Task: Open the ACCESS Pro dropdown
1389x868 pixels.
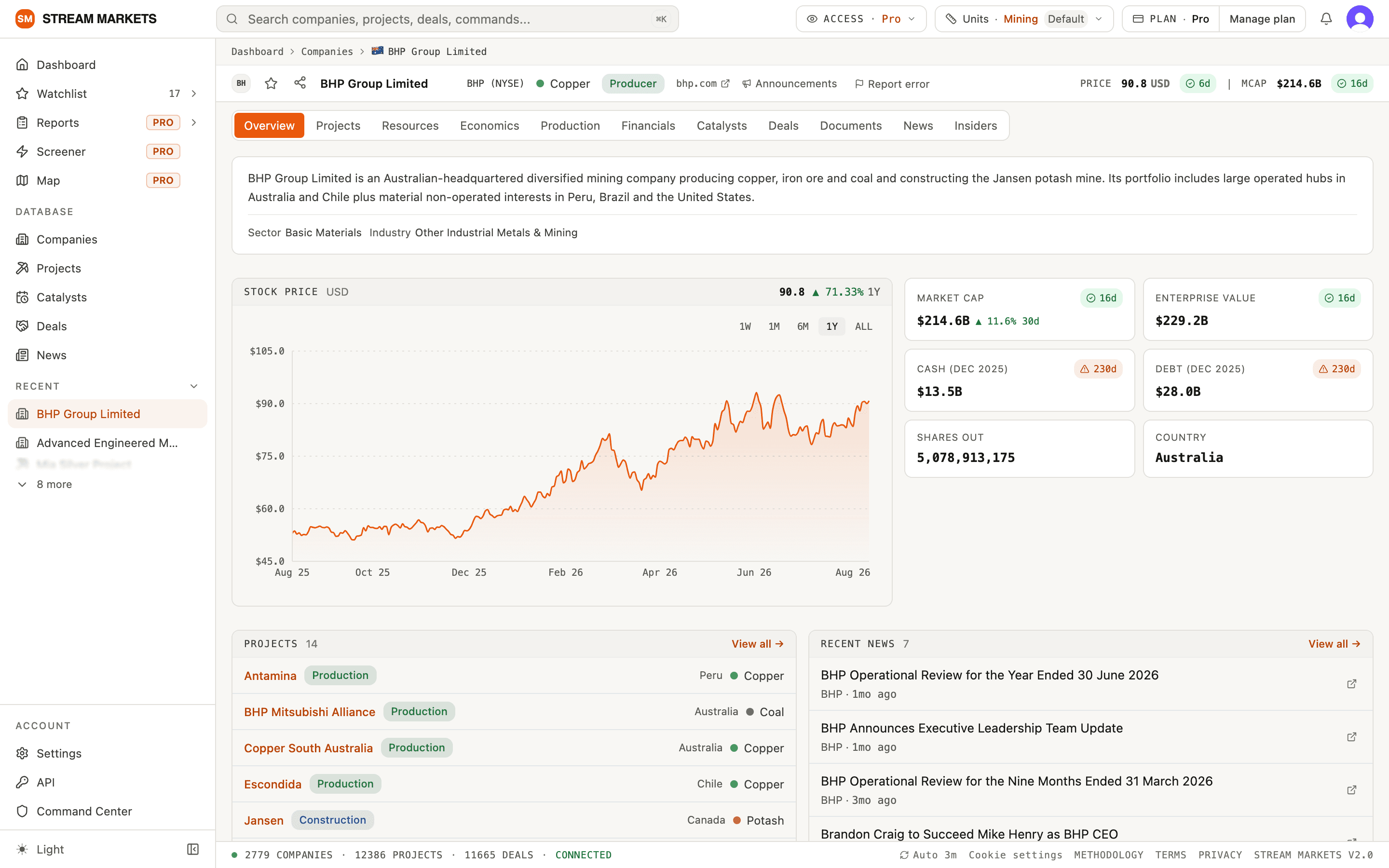Action: [860, 19]
